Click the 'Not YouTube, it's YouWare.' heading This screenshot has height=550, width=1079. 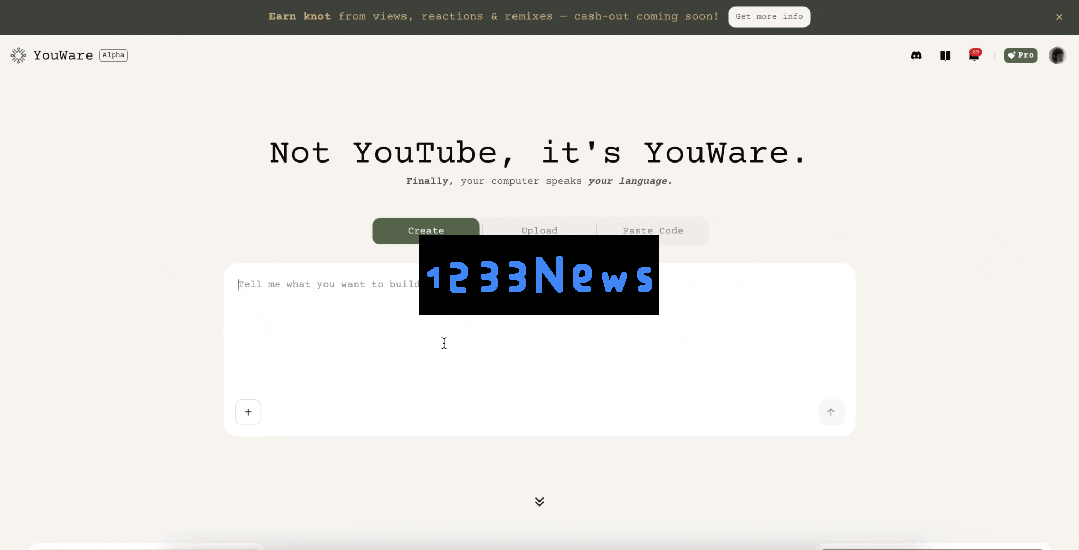(x=538, y=152)
